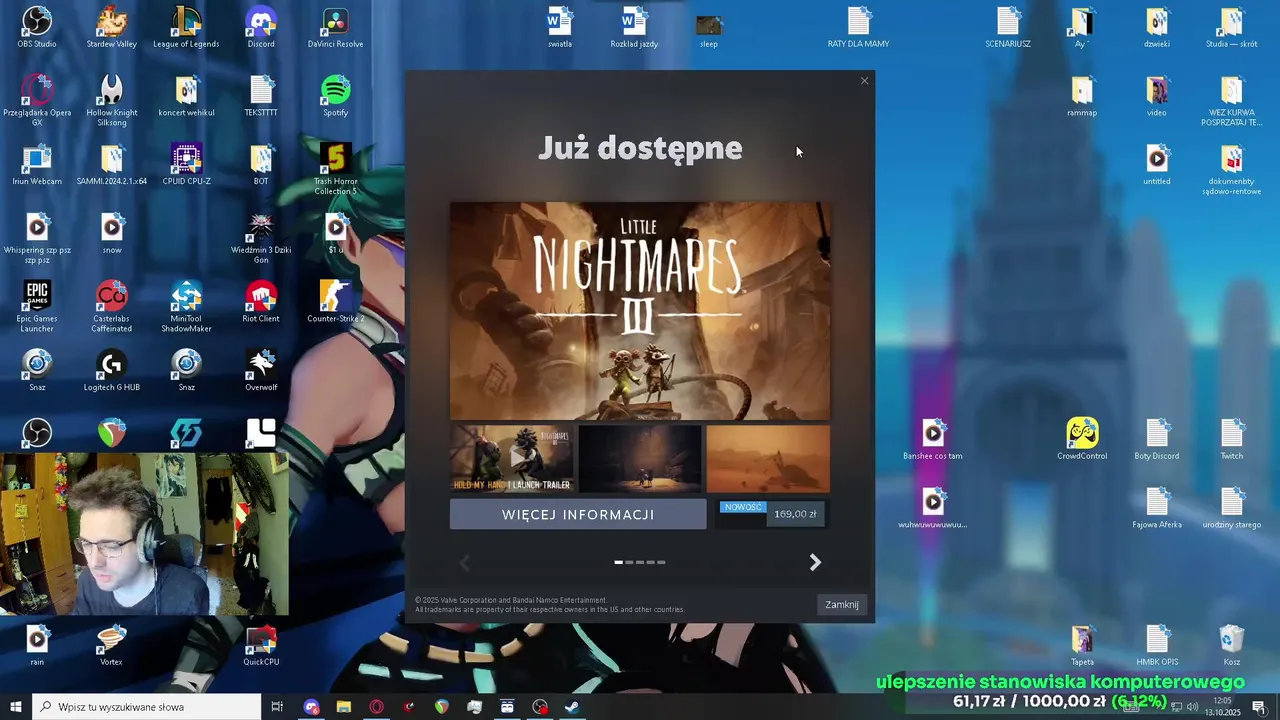Open the notification center icon
The width and height of the screenshot is (1280, 720).
pyautogui.click(x=1258, y=707)
